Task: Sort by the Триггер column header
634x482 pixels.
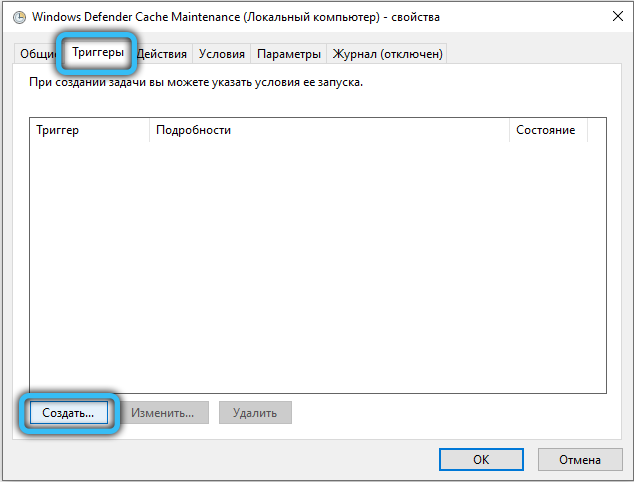Action: (89, 130)
